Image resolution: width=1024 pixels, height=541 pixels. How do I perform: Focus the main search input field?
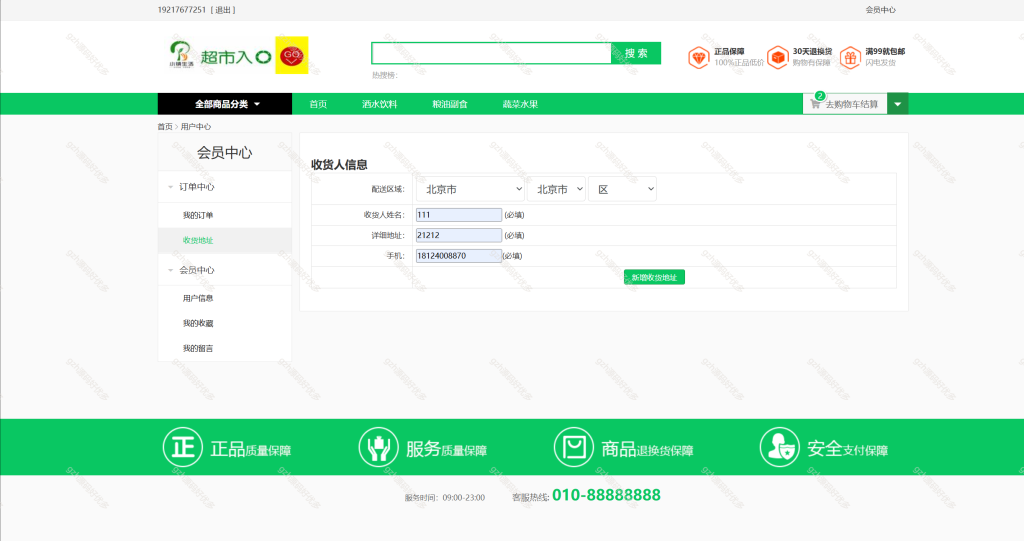[x=491, y=54]
